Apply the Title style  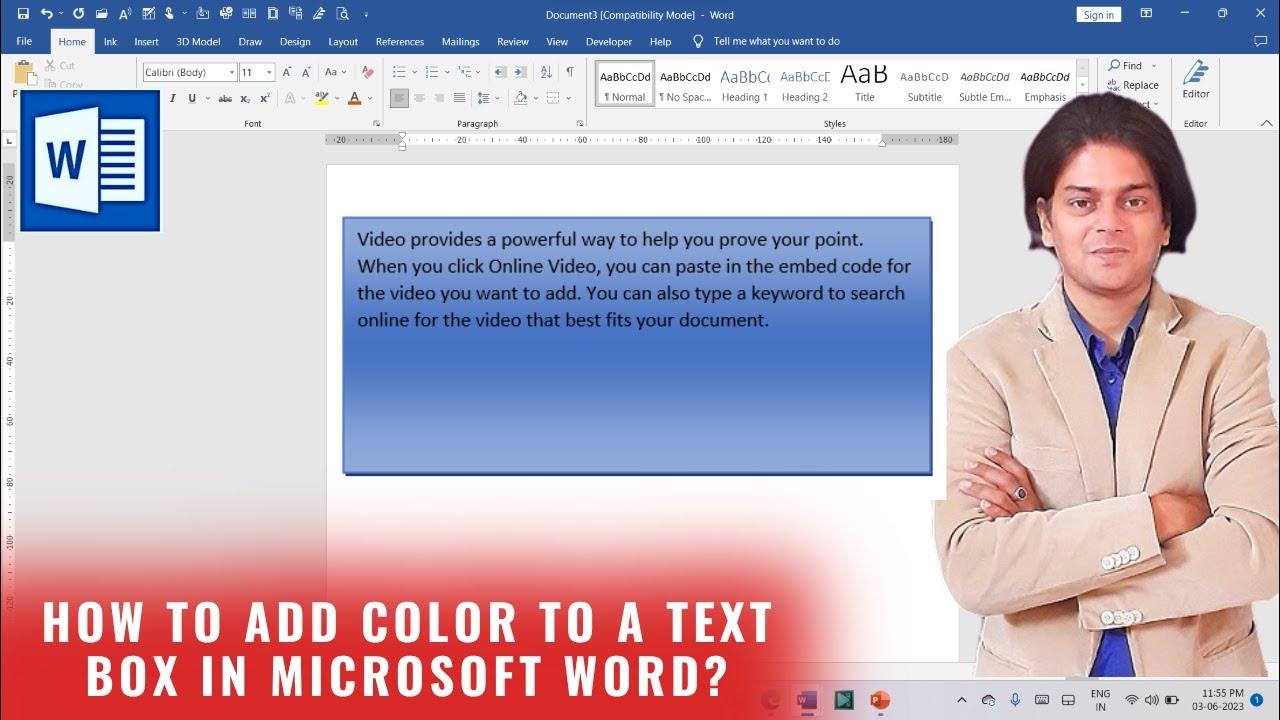(864, 83)
